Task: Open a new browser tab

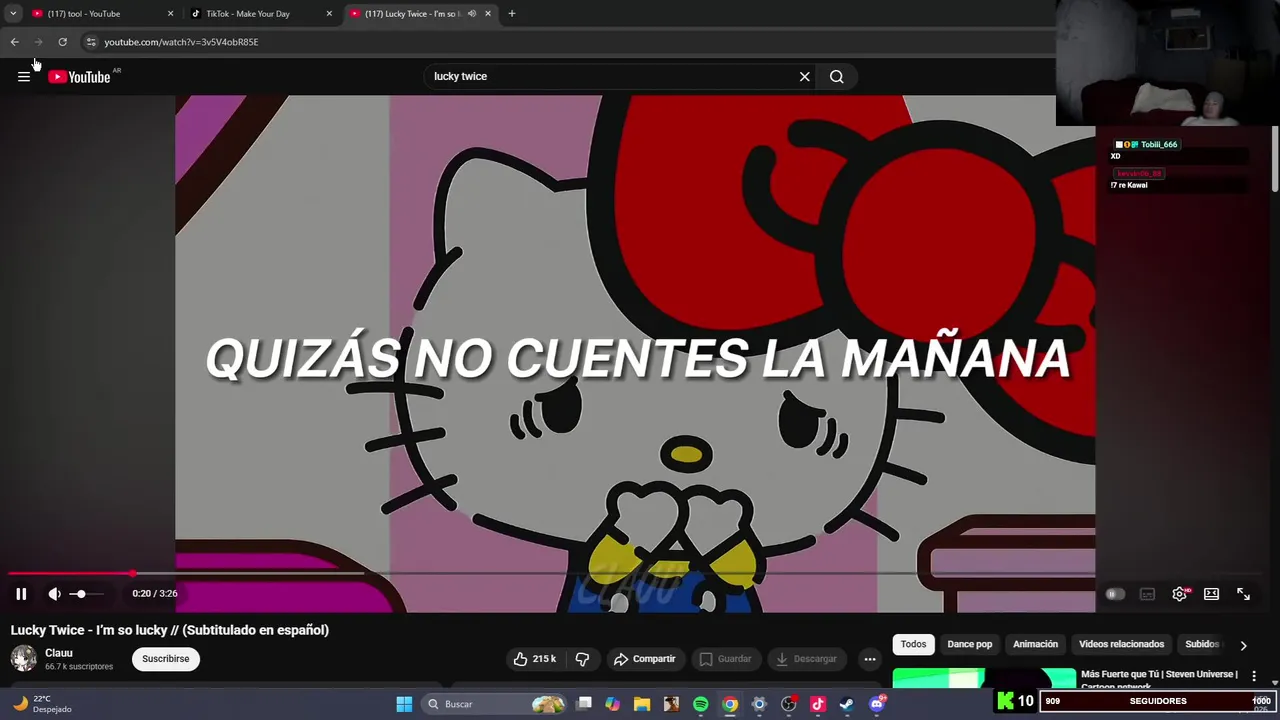Action: (512, 14)
